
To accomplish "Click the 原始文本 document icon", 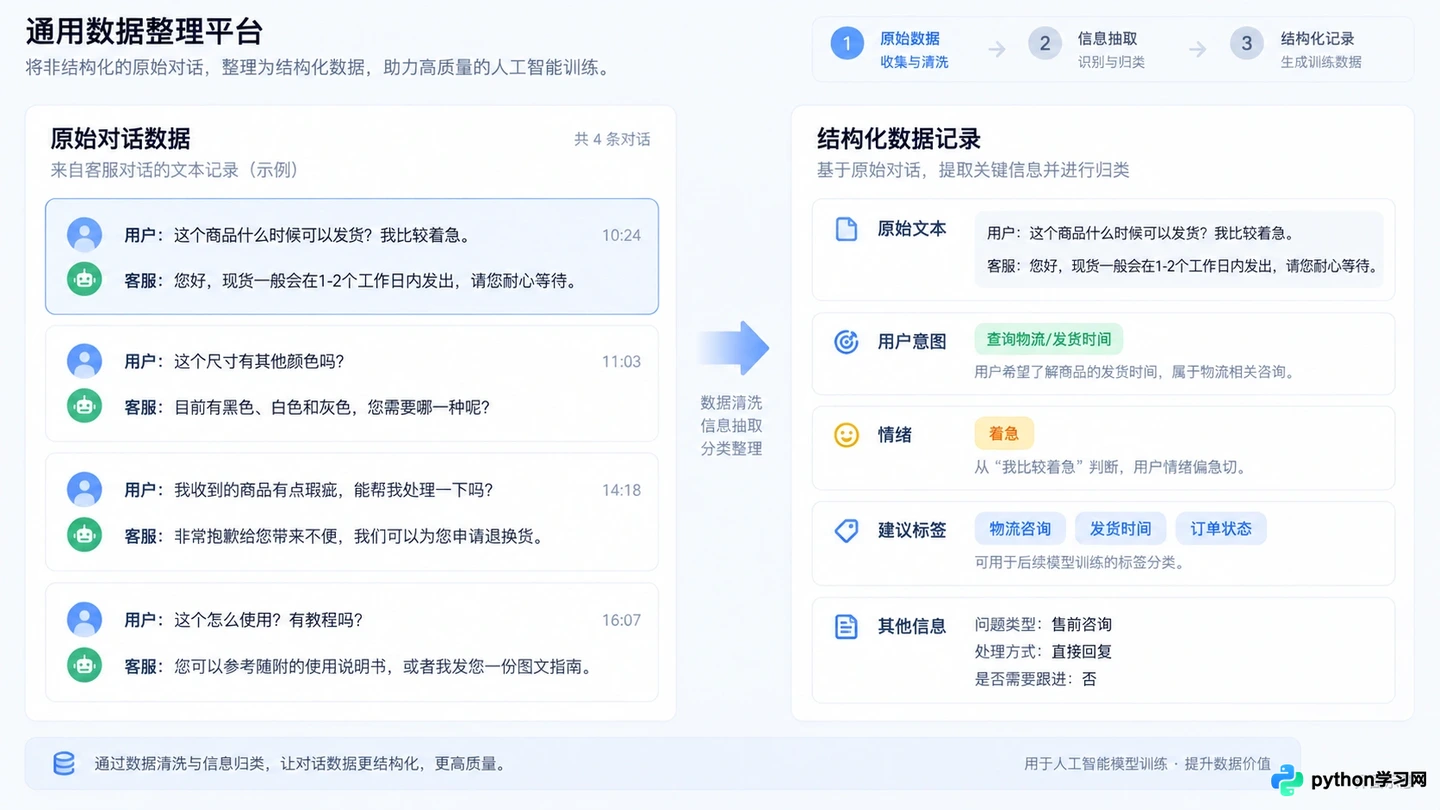I will click(x=846, y=229).
